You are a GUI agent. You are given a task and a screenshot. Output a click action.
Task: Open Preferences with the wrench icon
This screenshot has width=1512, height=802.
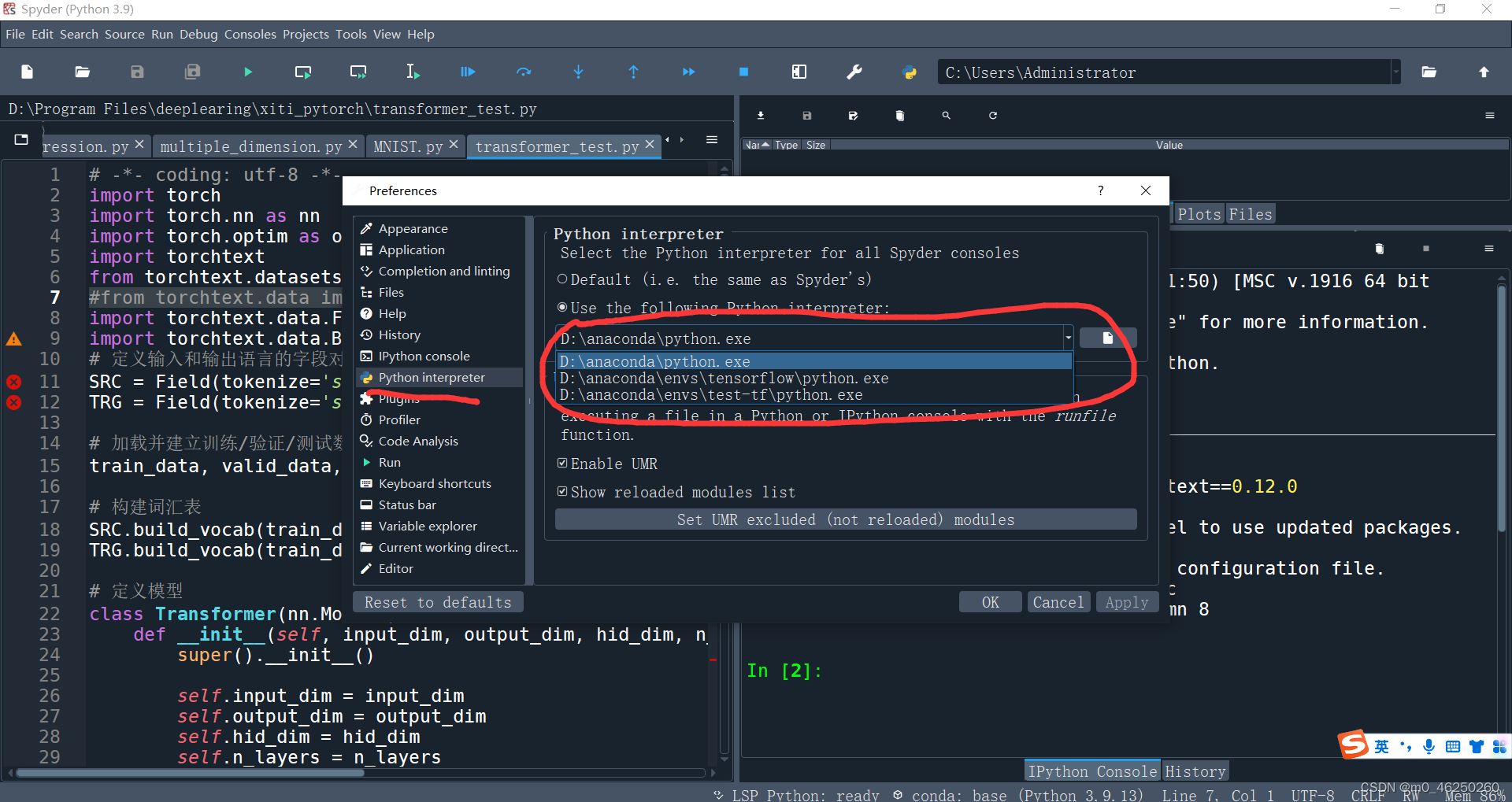coord(854,72)
